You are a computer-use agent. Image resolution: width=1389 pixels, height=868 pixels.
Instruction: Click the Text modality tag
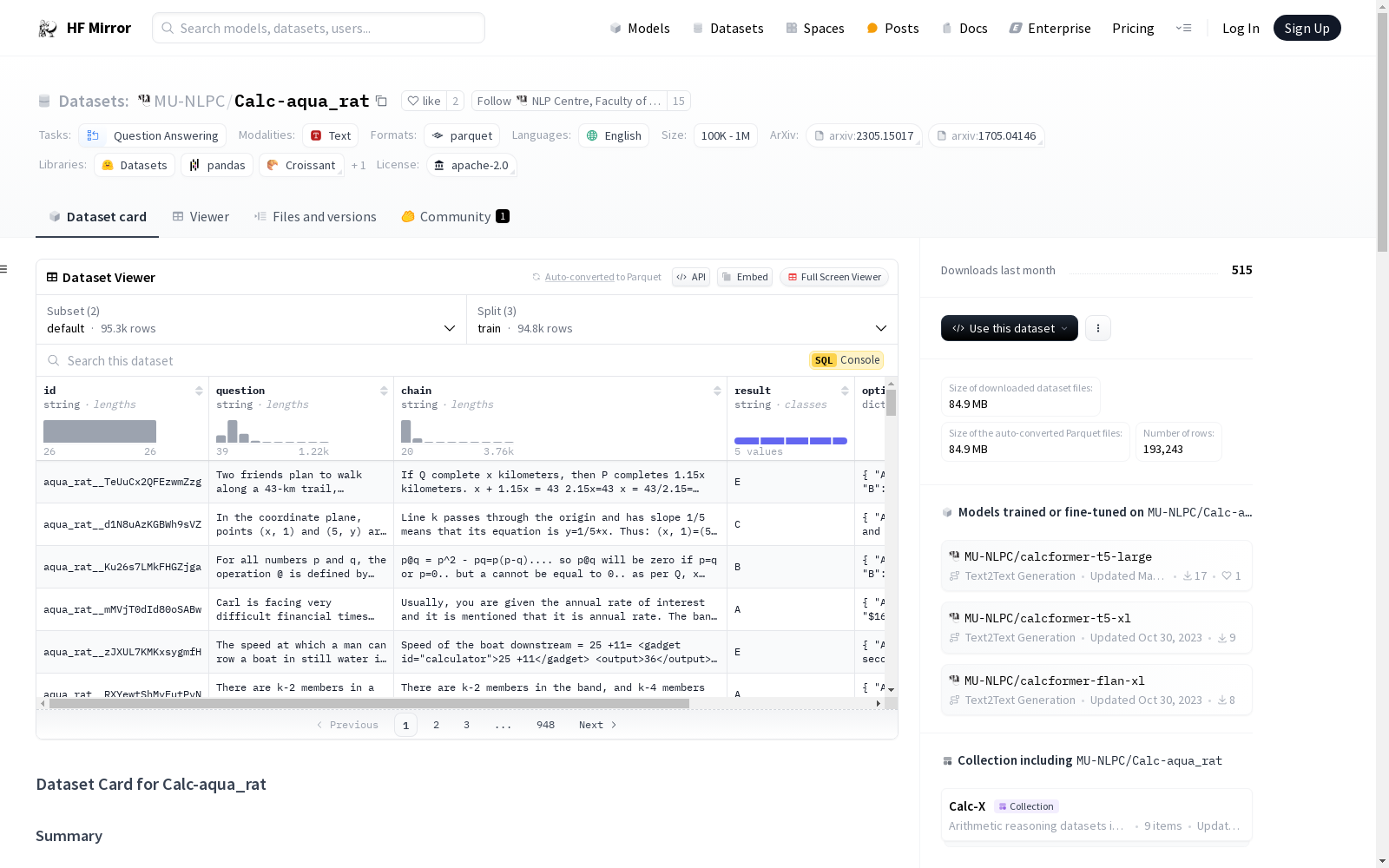tap(331, 135)
